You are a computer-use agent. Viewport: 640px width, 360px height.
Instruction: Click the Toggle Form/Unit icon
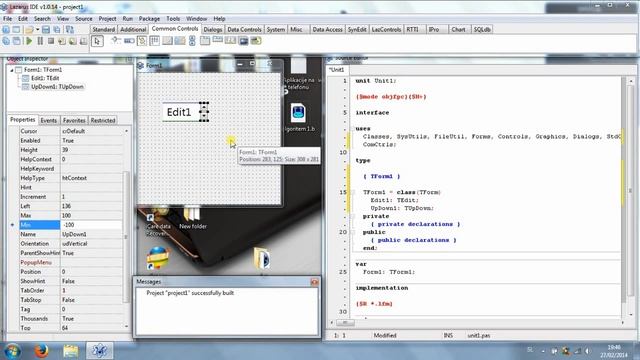70,29
